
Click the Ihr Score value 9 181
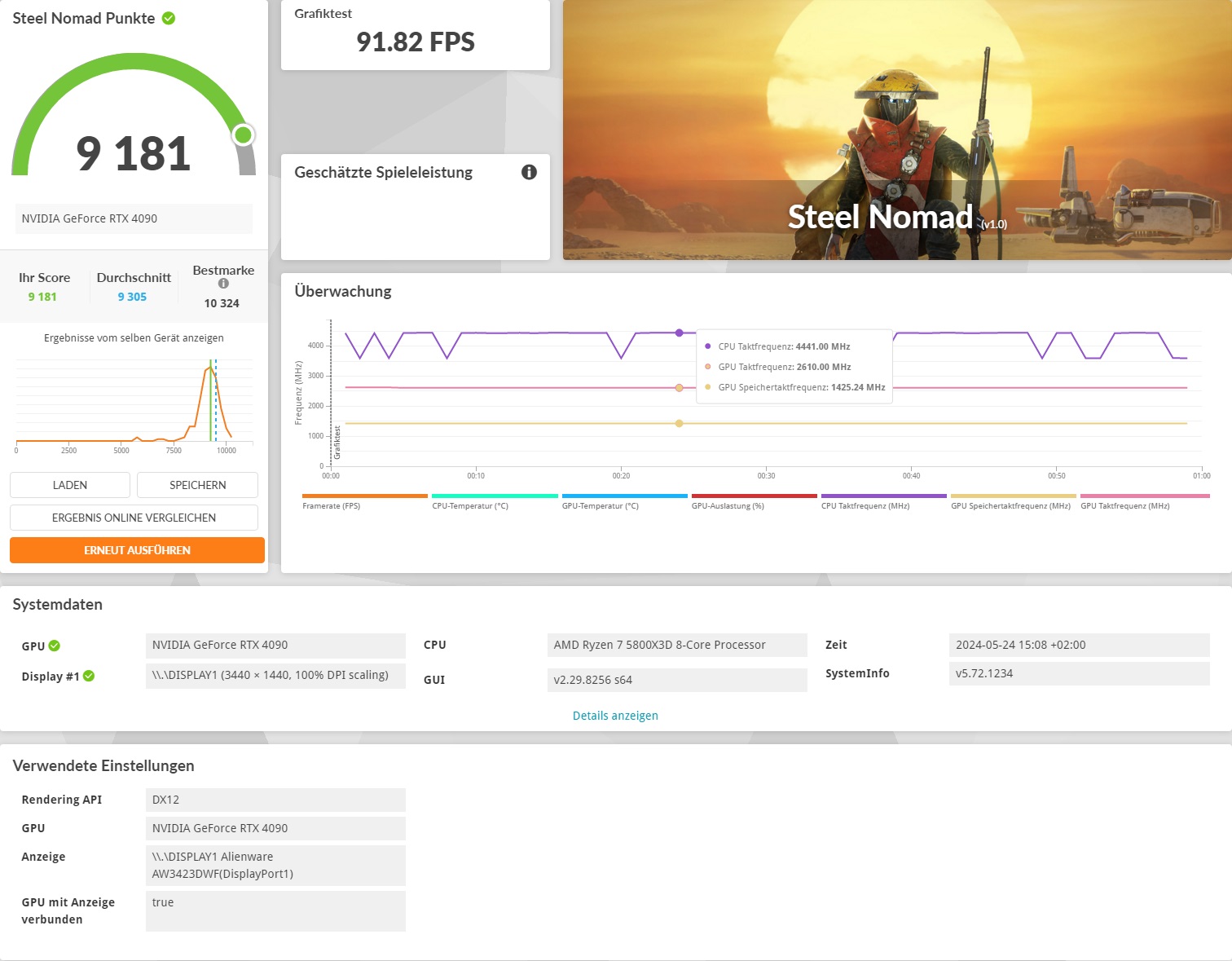coord(42,297)
